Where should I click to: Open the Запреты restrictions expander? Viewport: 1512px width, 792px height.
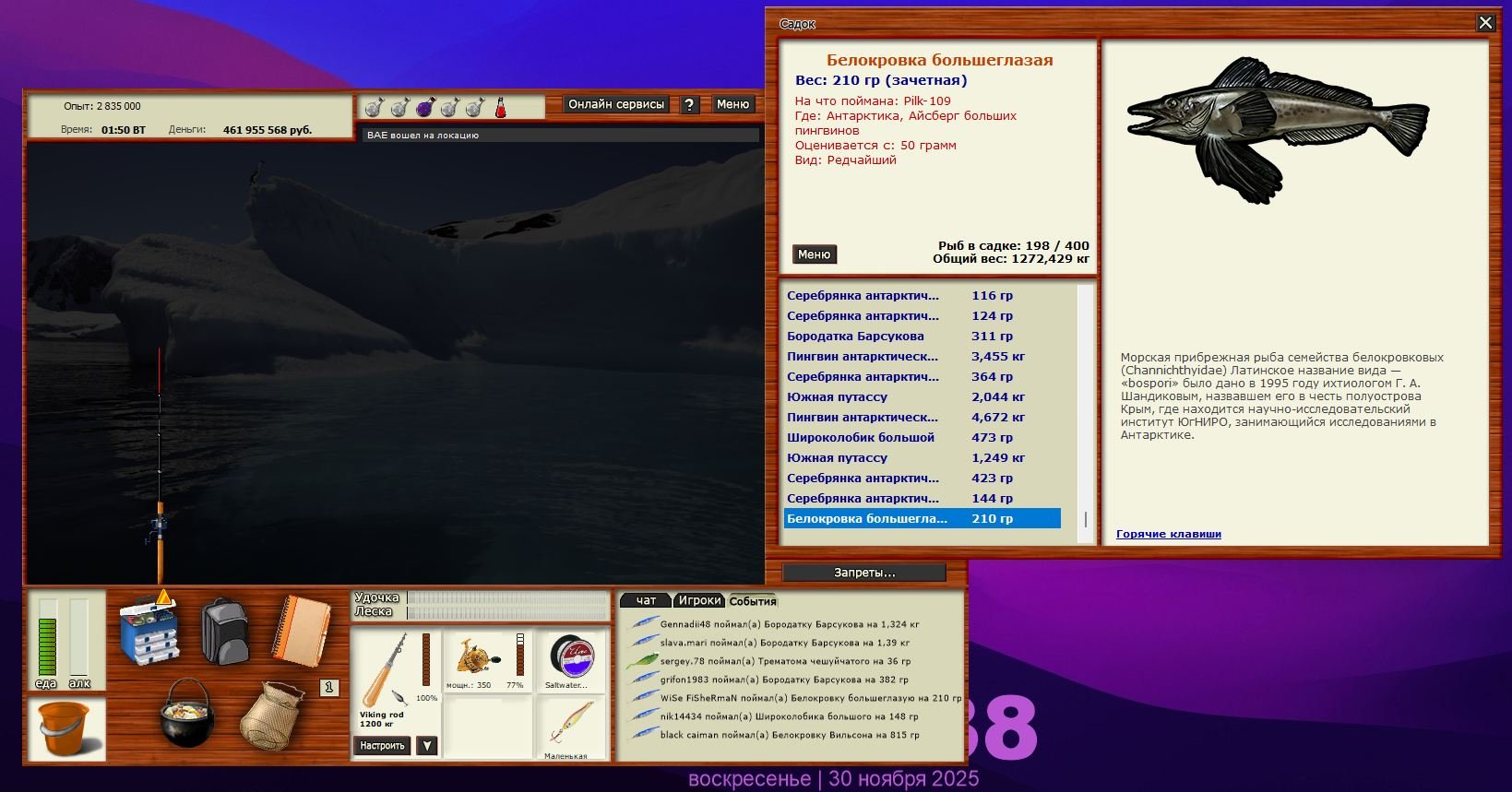(x=864, y=573)
